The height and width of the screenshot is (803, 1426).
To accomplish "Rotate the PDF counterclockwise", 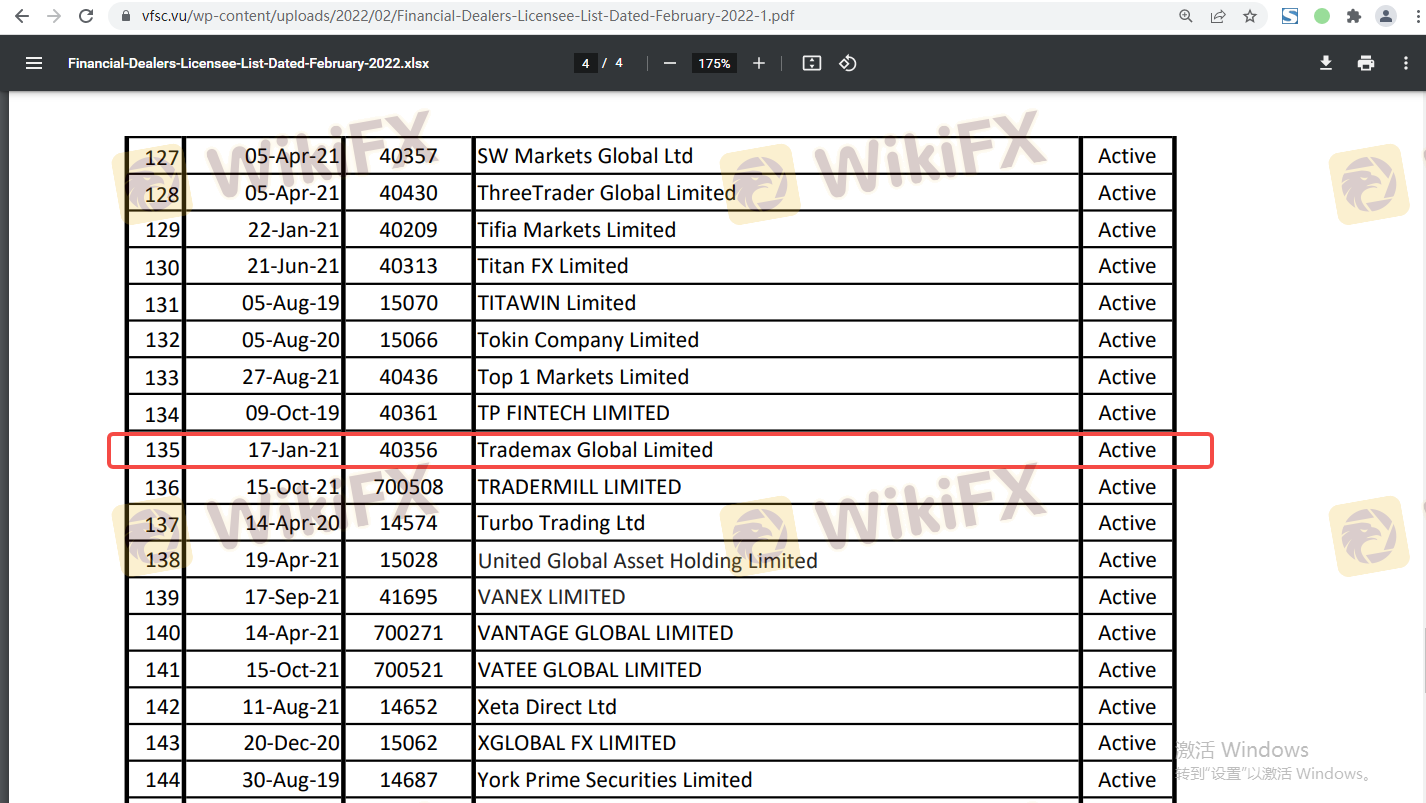I will pos(847,63).
